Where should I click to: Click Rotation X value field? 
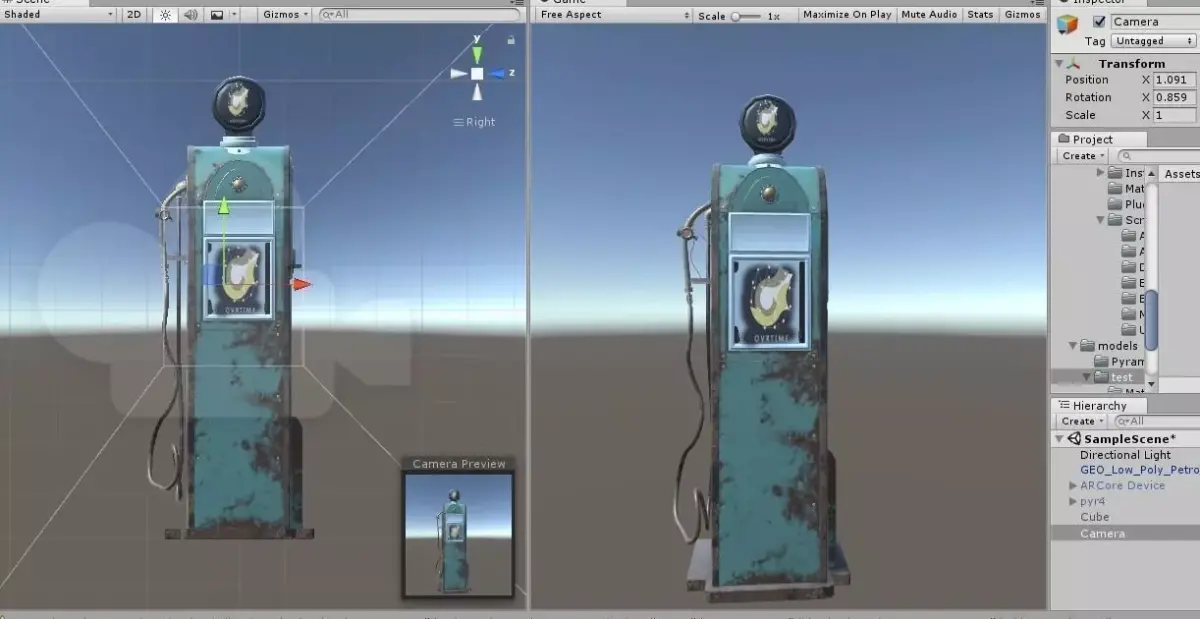point(1175,98)
